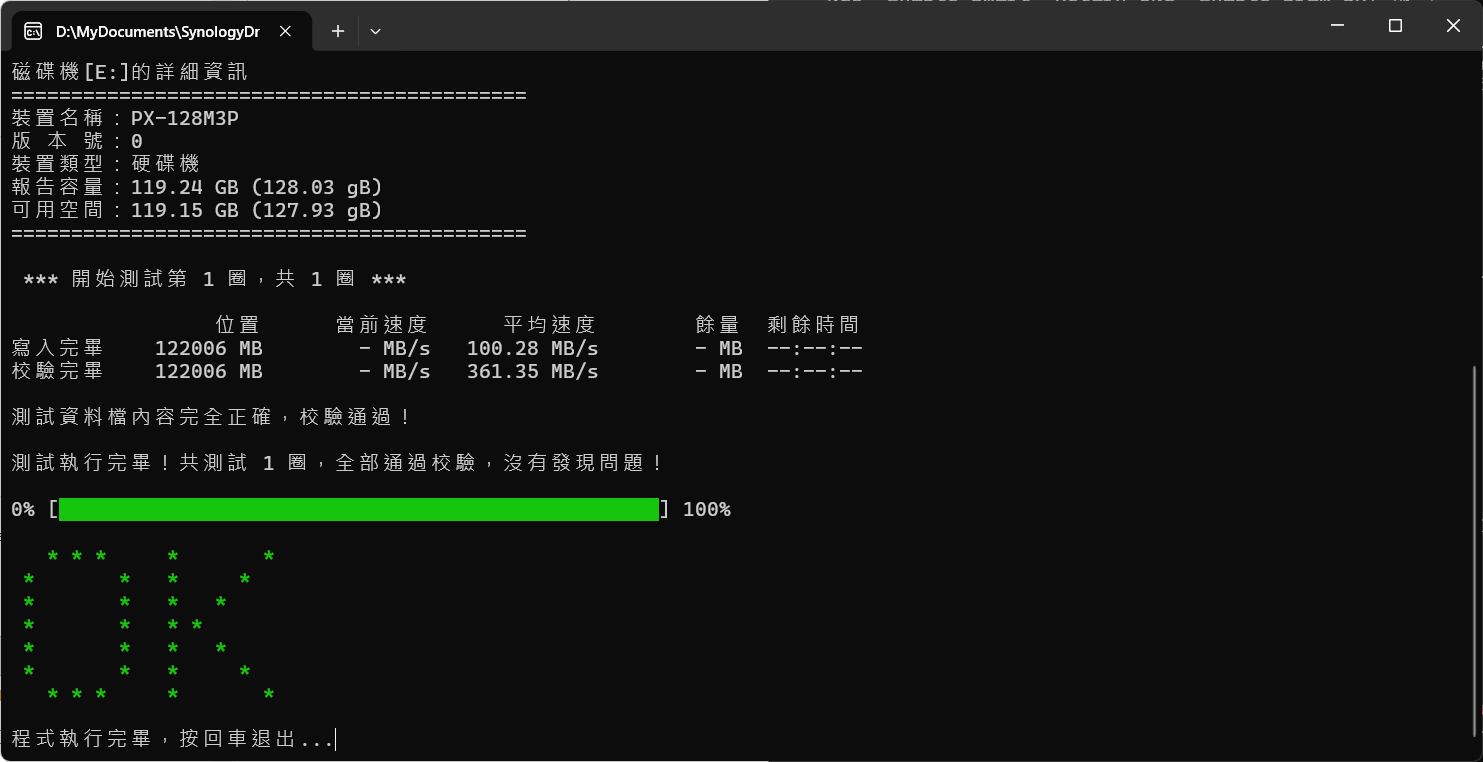Click the 寫入完畢 row label
This screenshot has width=1483, height=762.
(57, 348)
